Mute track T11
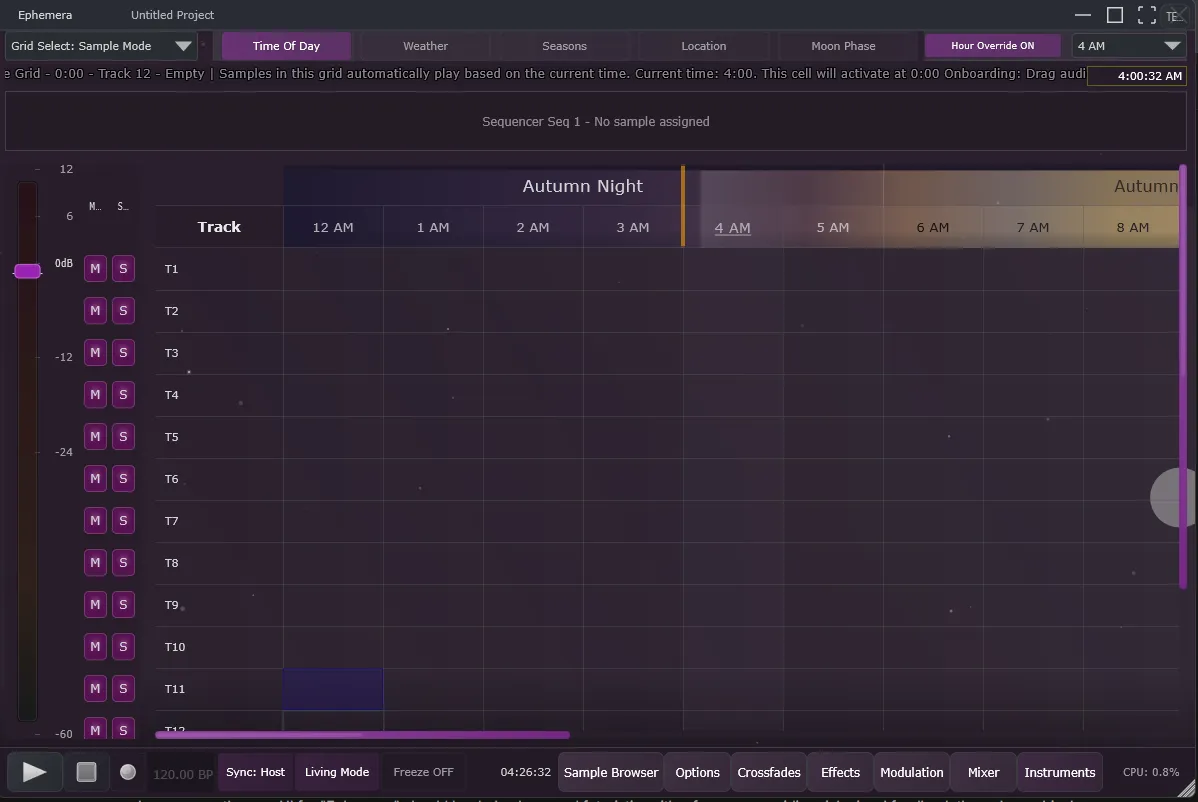 point(95,688)
